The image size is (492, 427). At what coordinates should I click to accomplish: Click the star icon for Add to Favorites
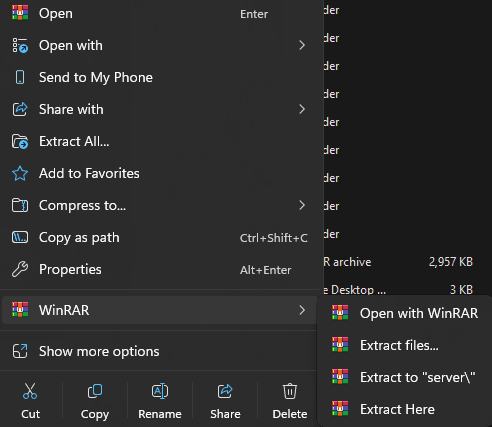[20, 173]
